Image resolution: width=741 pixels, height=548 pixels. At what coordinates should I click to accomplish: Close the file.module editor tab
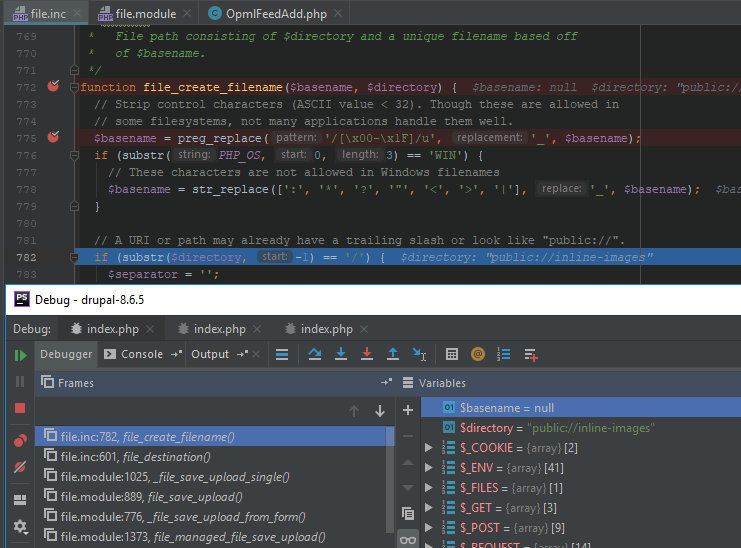tap(187, 14)
